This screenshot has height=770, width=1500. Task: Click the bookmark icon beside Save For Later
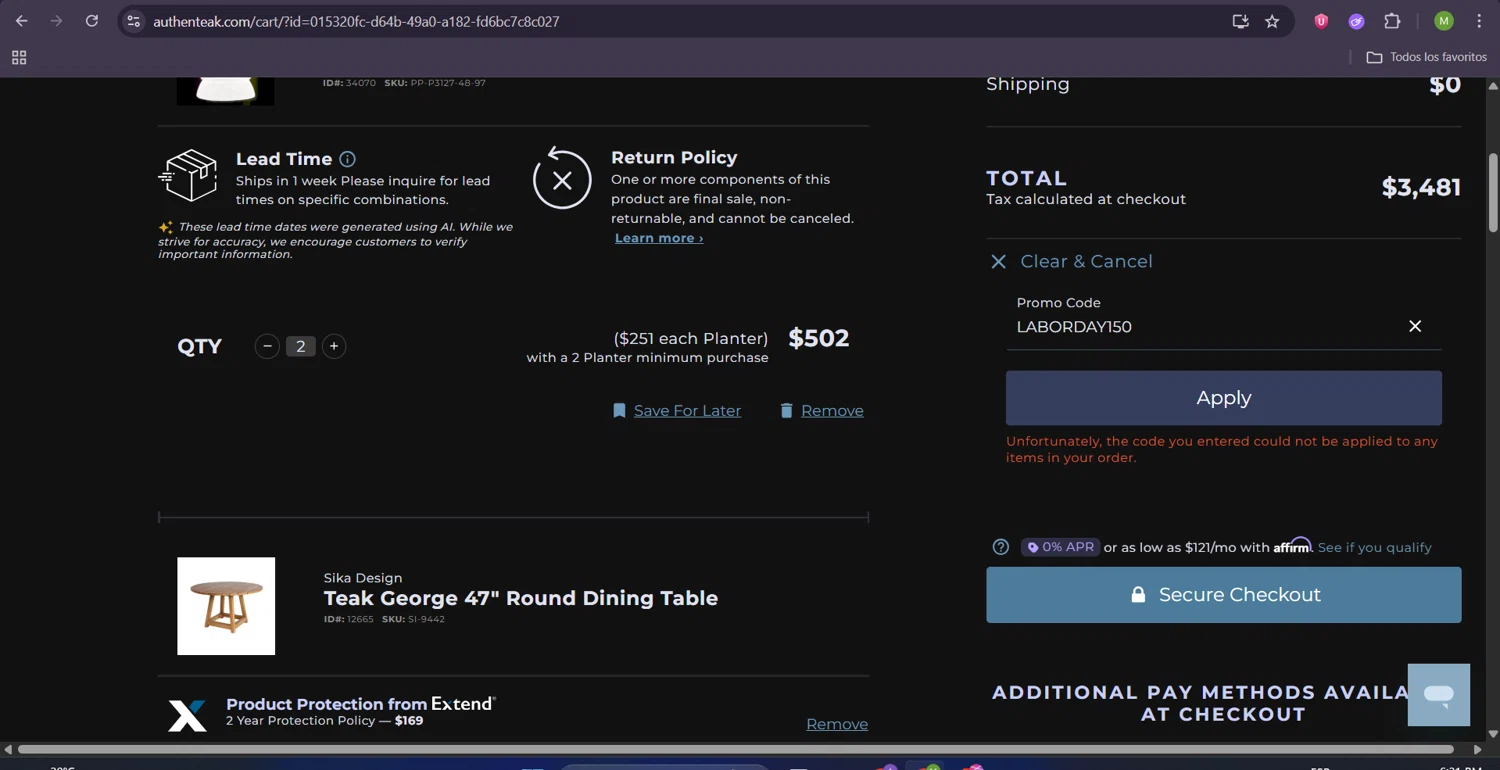pyautogui.click(x=619, y=411)
